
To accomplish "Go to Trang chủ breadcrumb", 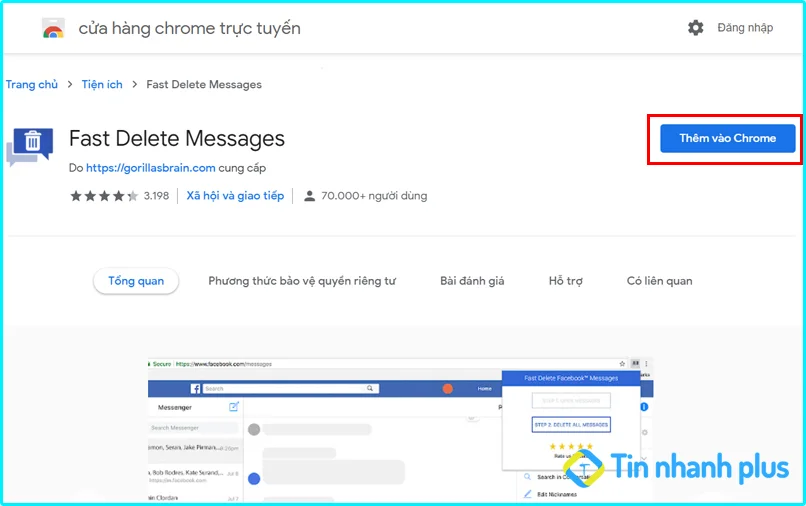I will [32, 84].
